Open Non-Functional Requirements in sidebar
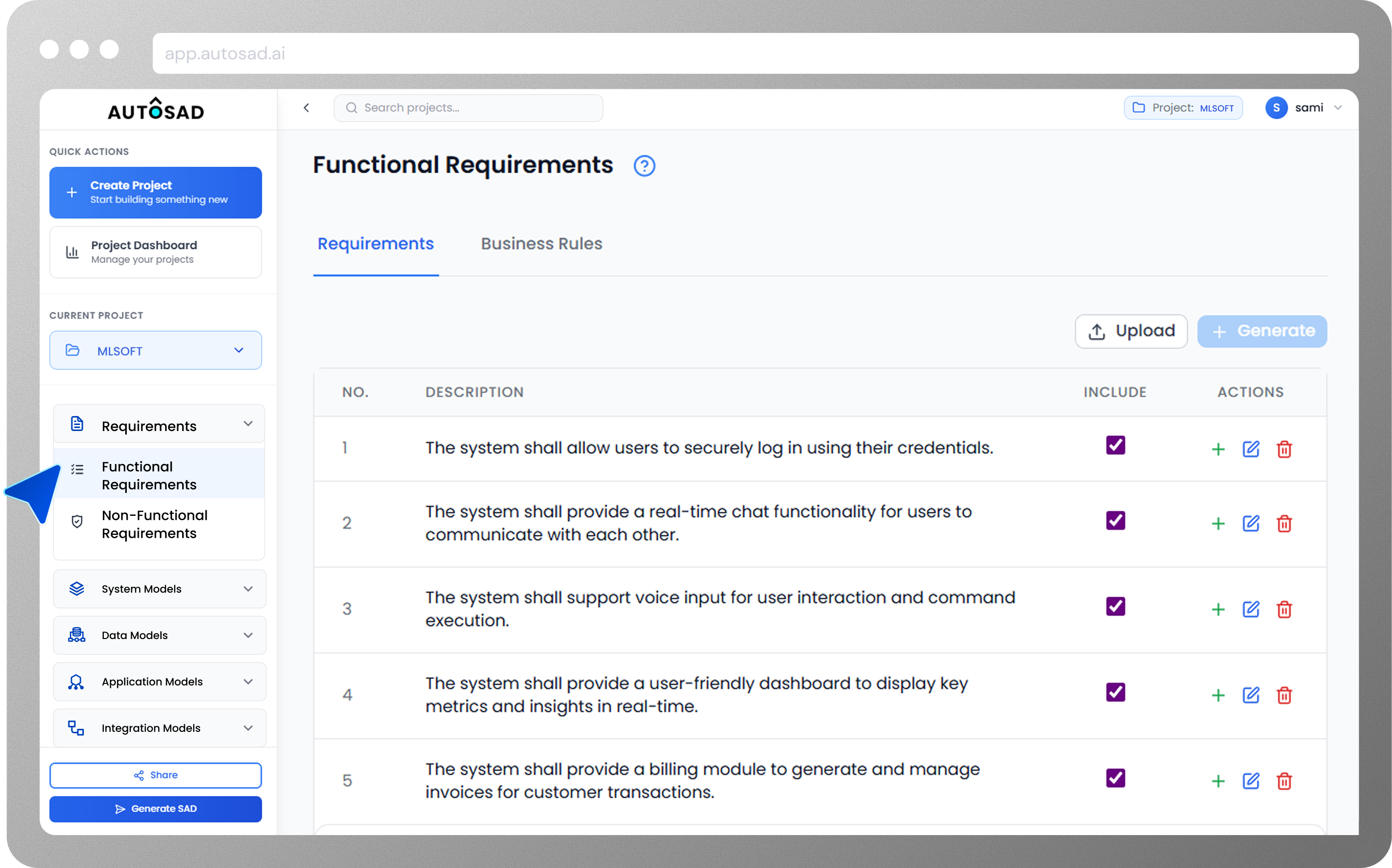Viewport: 1392px width, 868px height. tap(155, 524)
